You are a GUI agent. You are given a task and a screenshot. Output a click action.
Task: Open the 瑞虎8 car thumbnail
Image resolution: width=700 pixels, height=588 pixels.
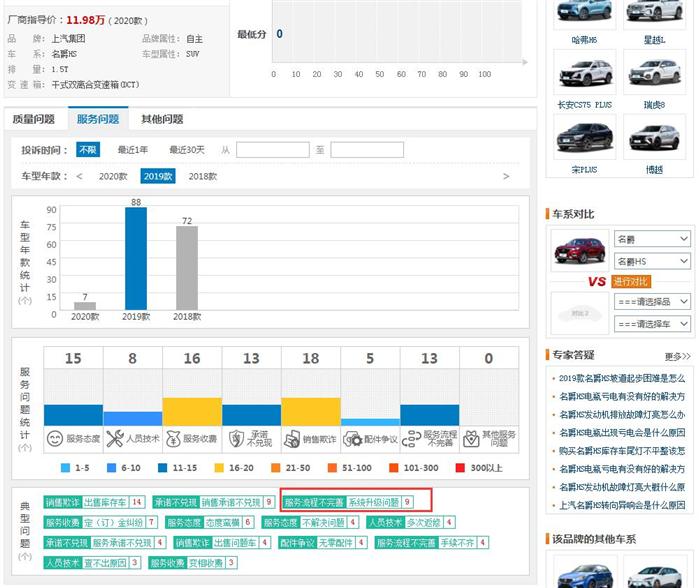[654, 71]
